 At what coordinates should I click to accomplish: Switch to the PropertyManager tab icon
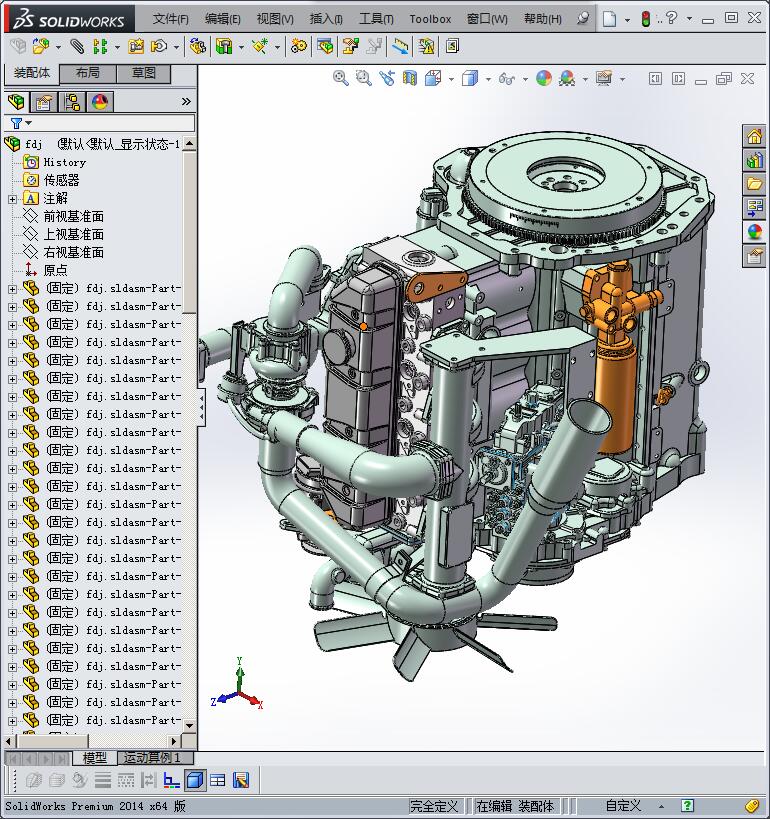[43, 102]
